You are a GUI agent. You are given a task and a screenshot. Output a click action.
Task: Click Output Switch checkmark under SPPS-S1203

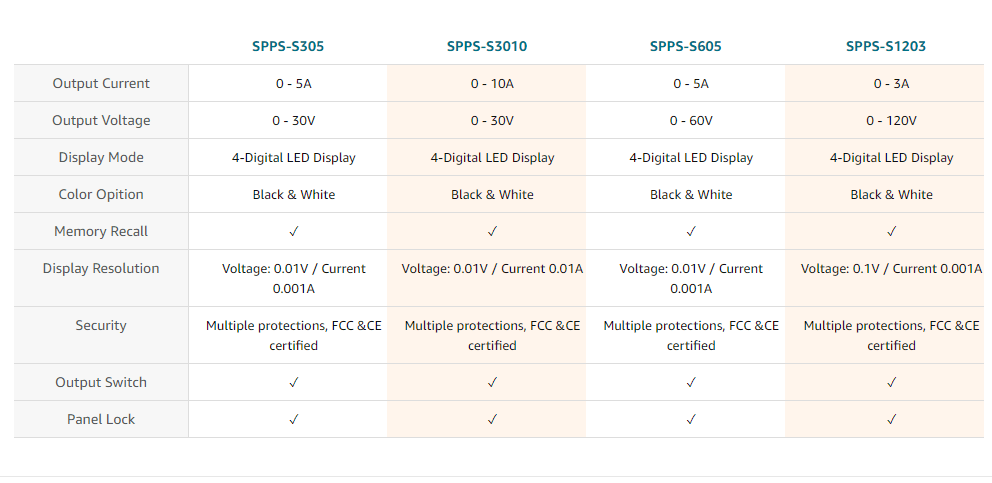891,382
